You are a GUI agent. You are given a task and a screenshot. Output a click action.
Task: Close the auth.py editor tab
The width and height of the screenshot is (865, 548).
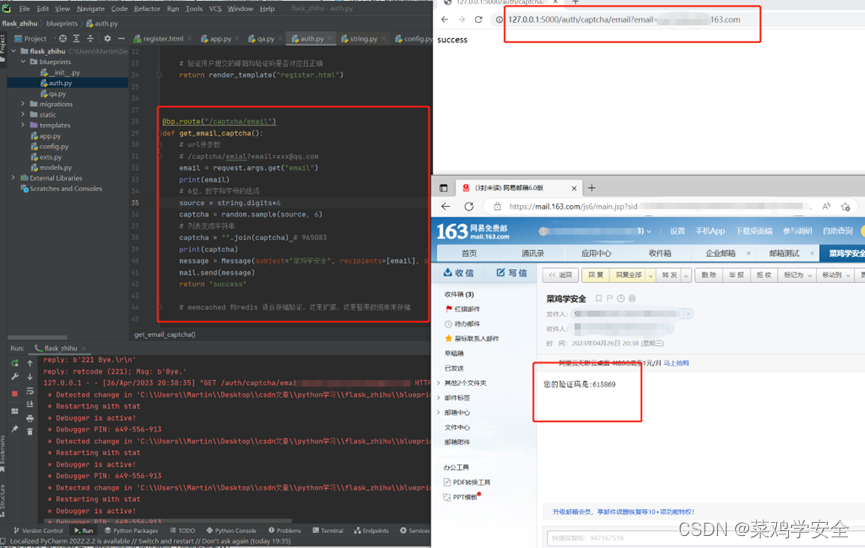click(330, 39)
